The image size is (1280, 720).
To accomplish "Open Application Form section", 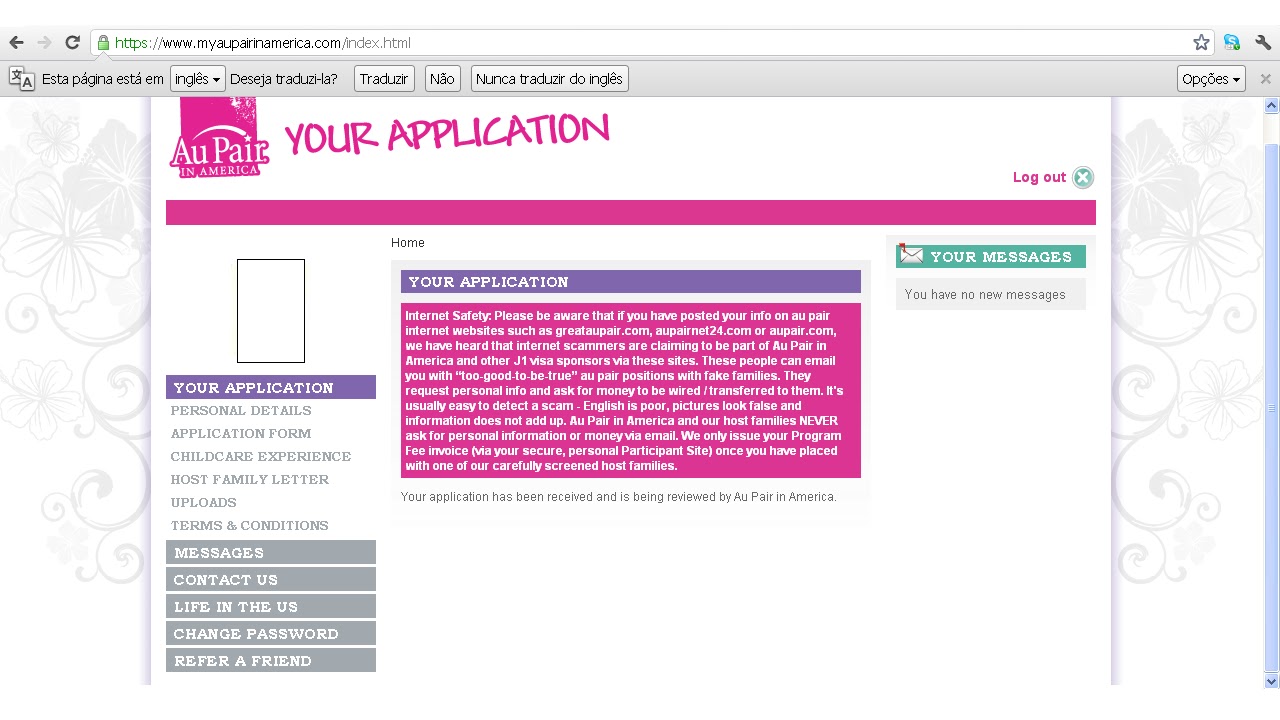I will coord(241,434).
